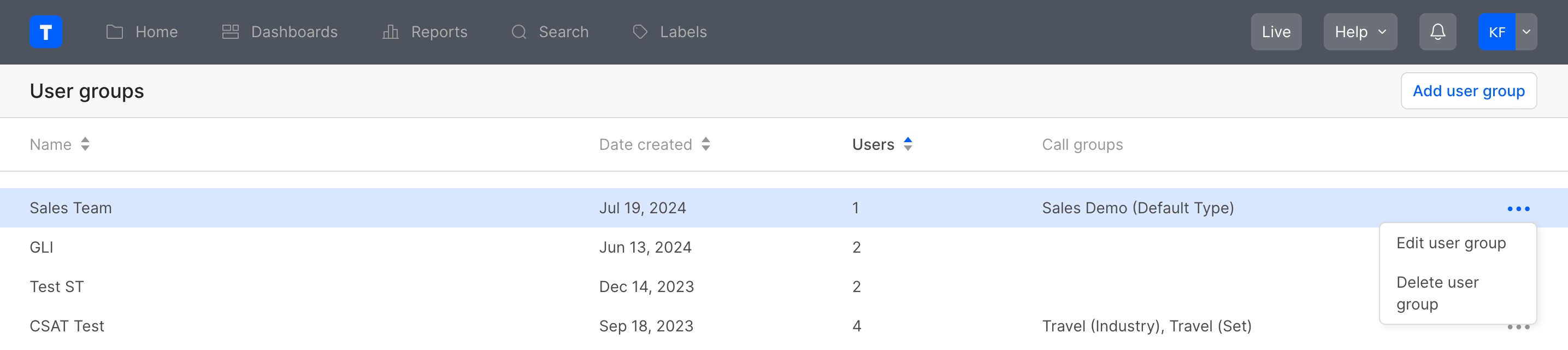Viewport: 1568px width, 350px height.
Task: Toggle the Users column sort order
Action: point(907,144)
